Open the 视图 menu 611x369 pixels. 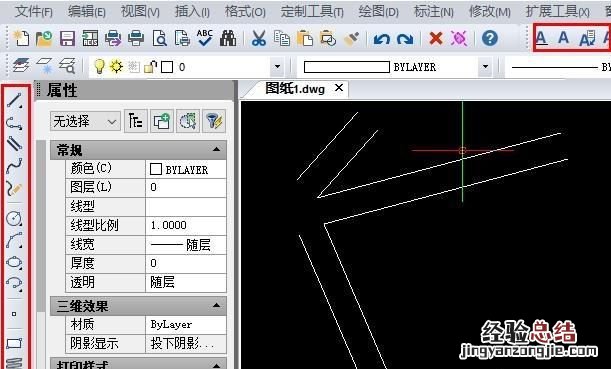(x=140, y=12)
